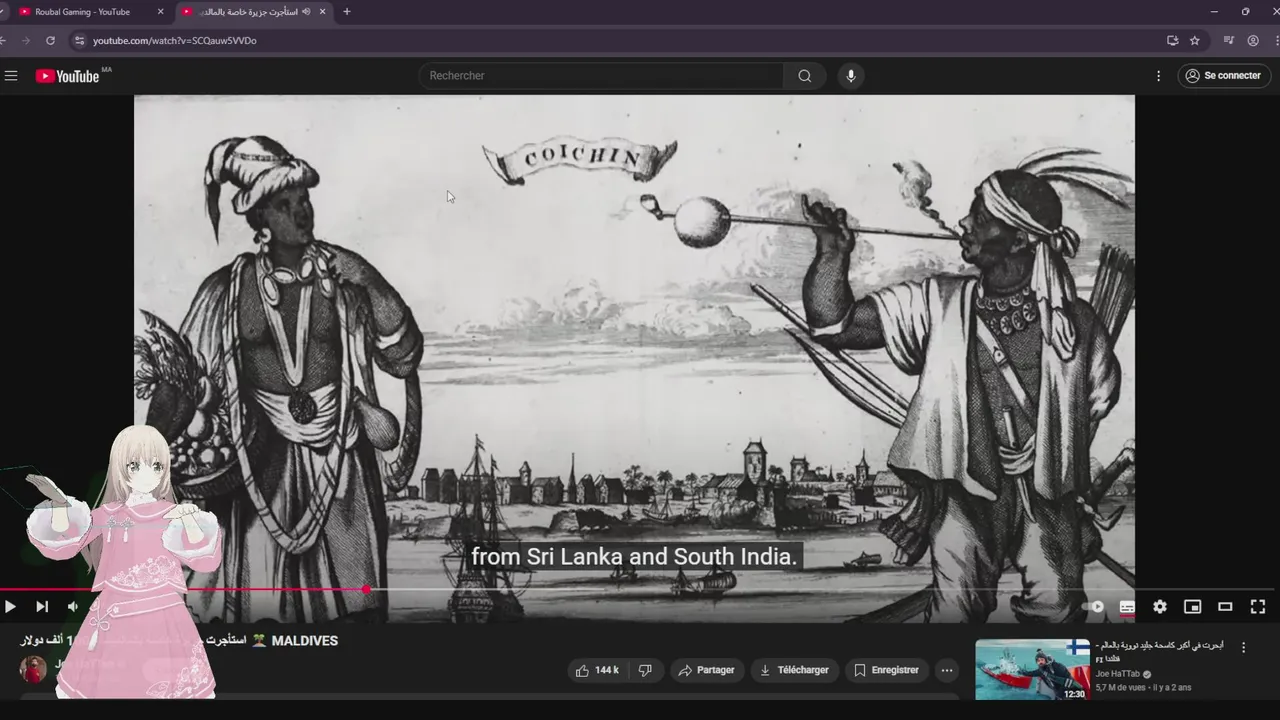Open the icebreaker suggested video thumbnail
This screenshot has height=720, width=1280.
(1033, 669)
